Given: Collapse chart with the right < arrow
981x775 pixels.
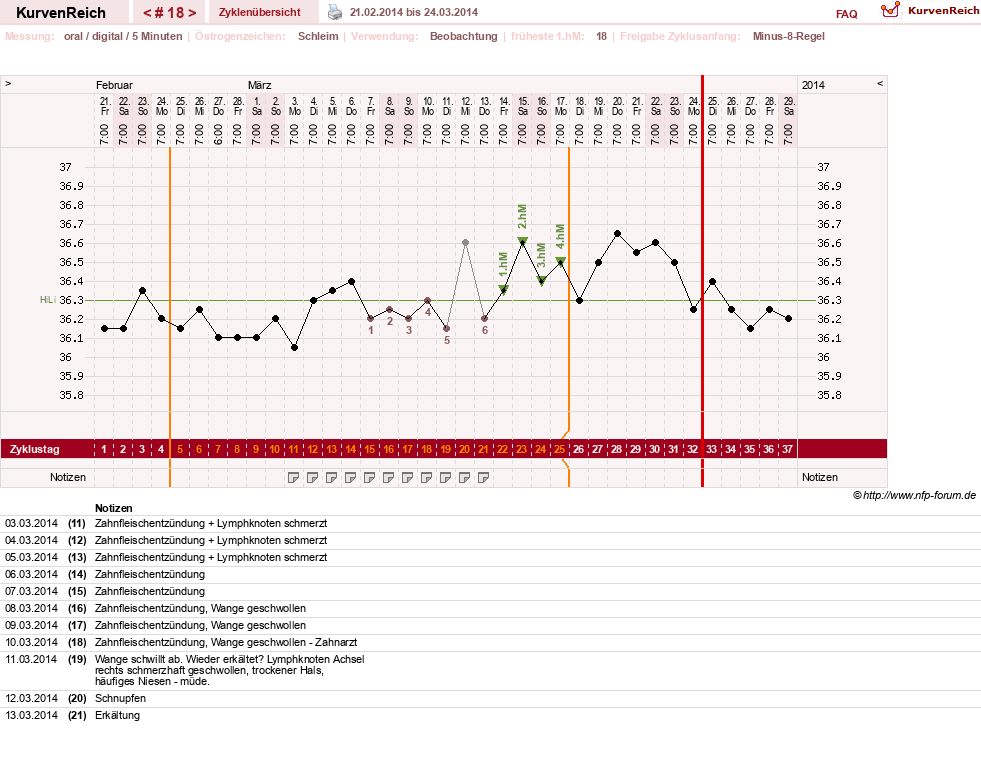Looking at the screenshot, I should click(x=880, y=83).
